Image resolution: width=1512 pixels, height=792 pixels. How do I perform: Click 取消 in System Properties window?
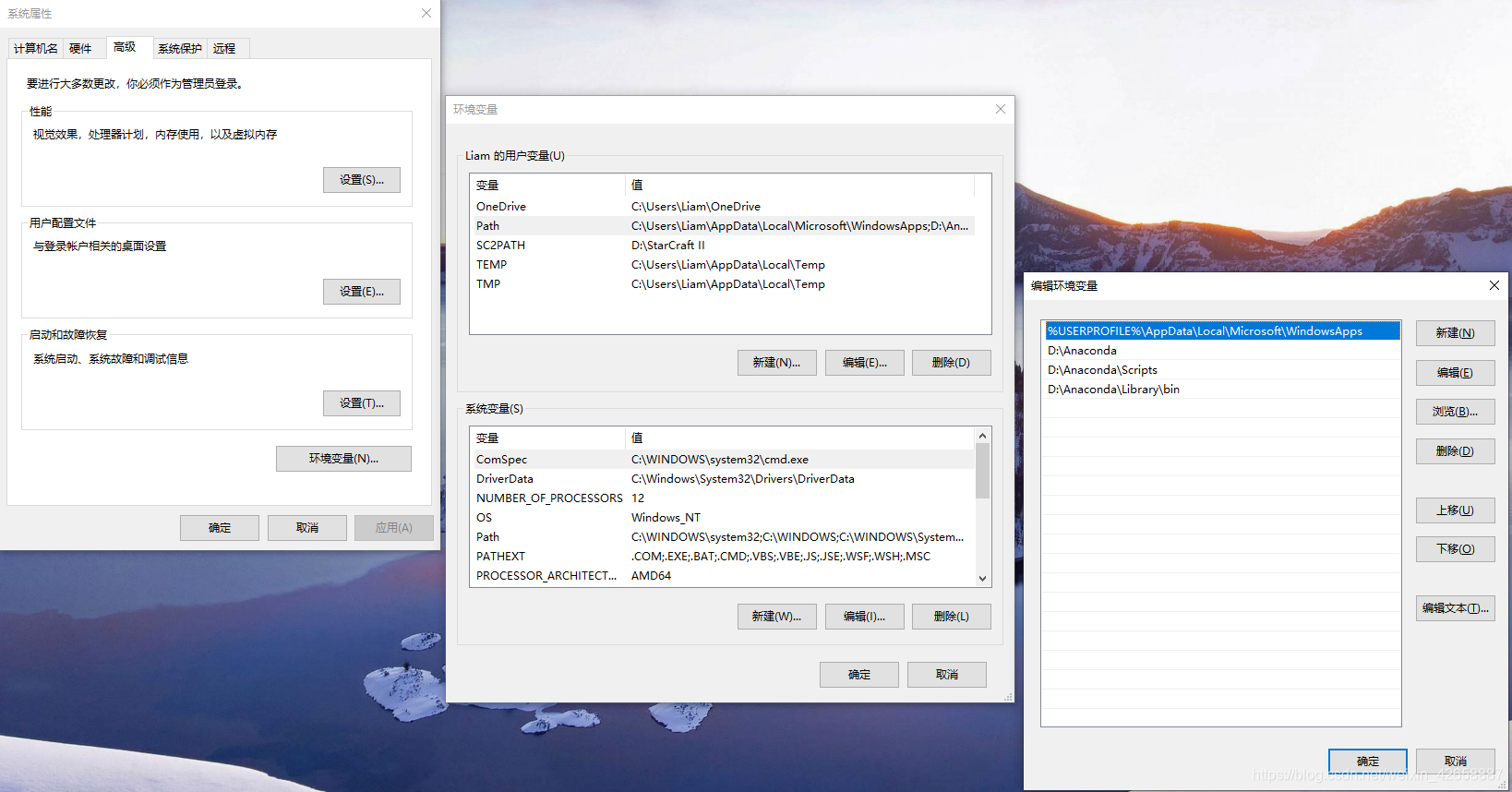[307, 528]
